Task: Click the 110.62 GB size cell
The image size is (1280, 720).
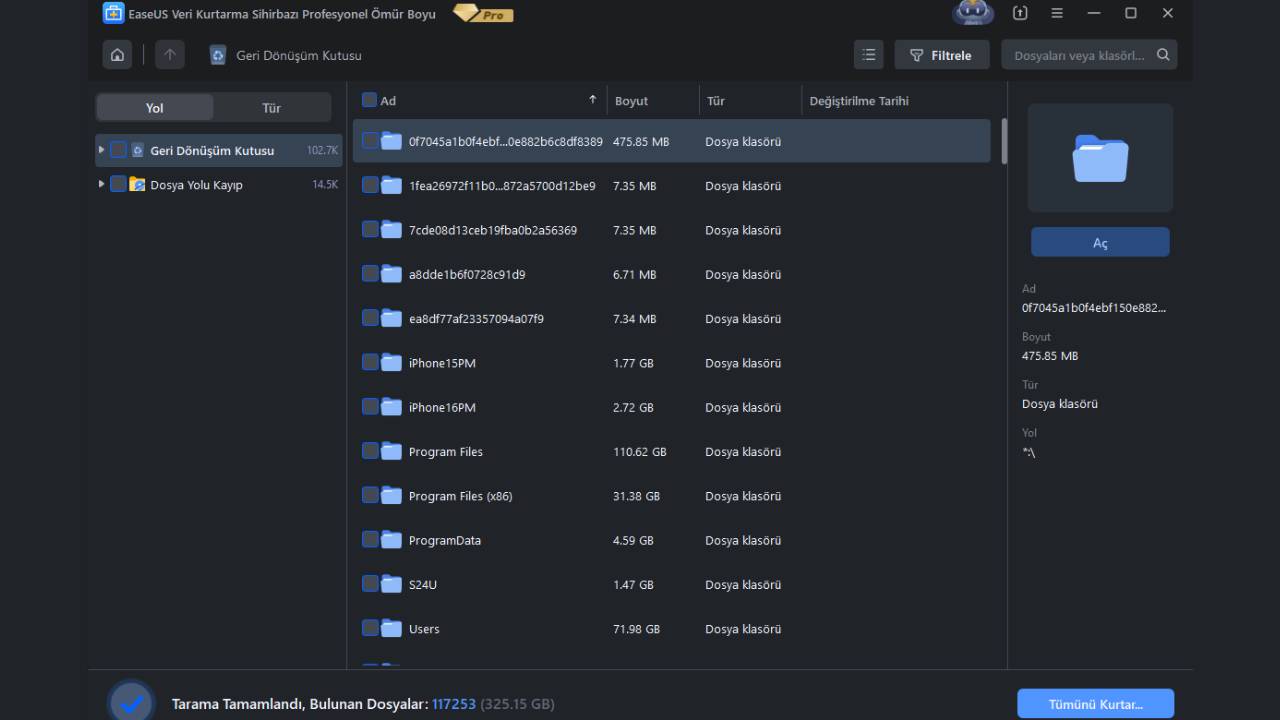Action: pos(640,452)
